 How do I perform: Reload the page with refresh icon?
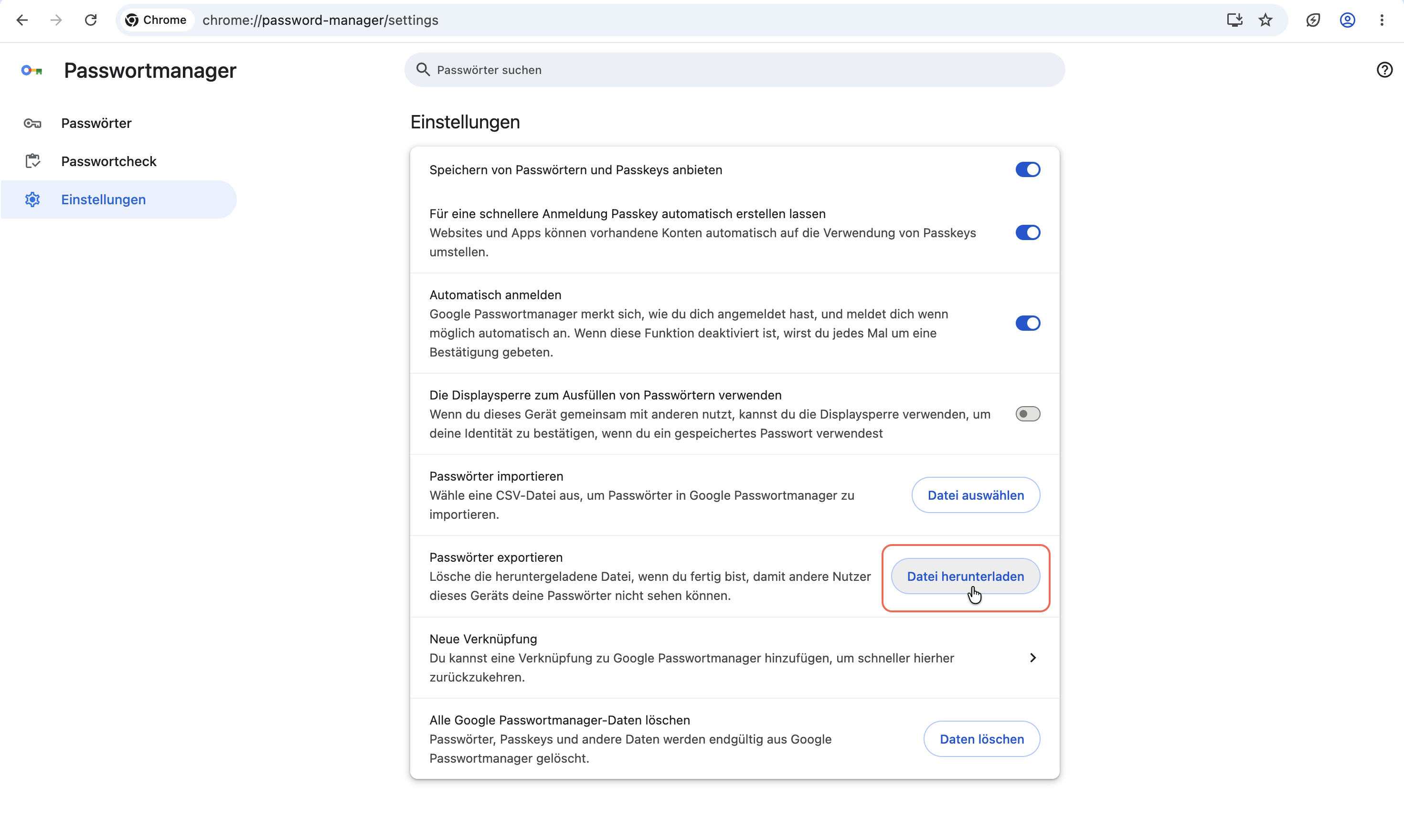click(91, 21)
